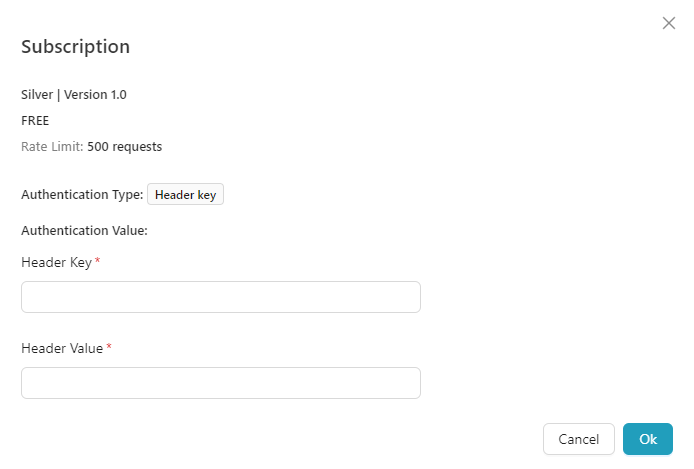Click the Header Key field label
694x469 pixels.
pyautogui.click(x=56, y=262)
